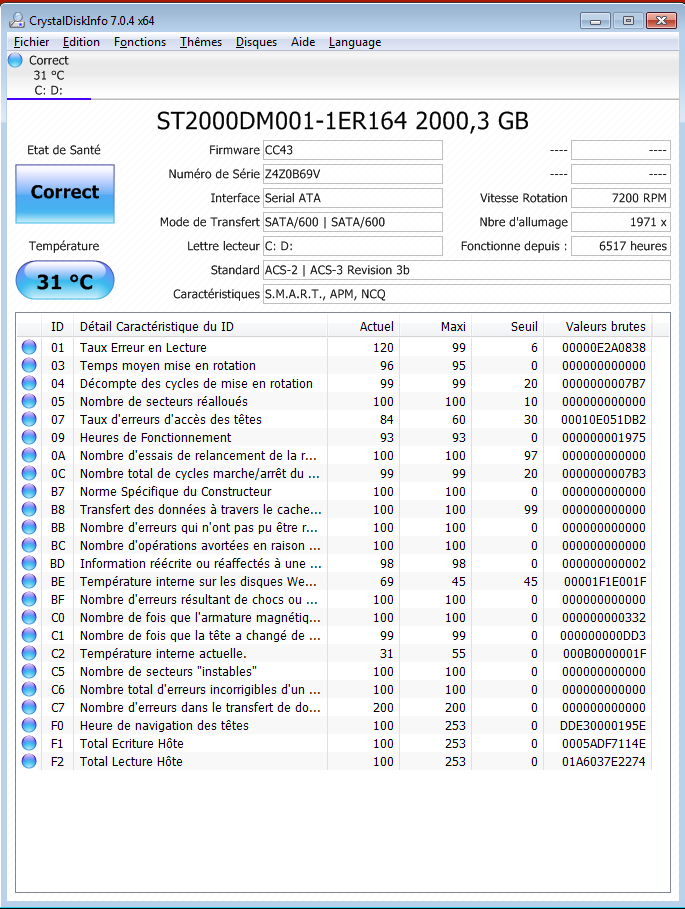685x909 pixels.
Task: Click status orb for attribute C0
Action: [29, 617]
